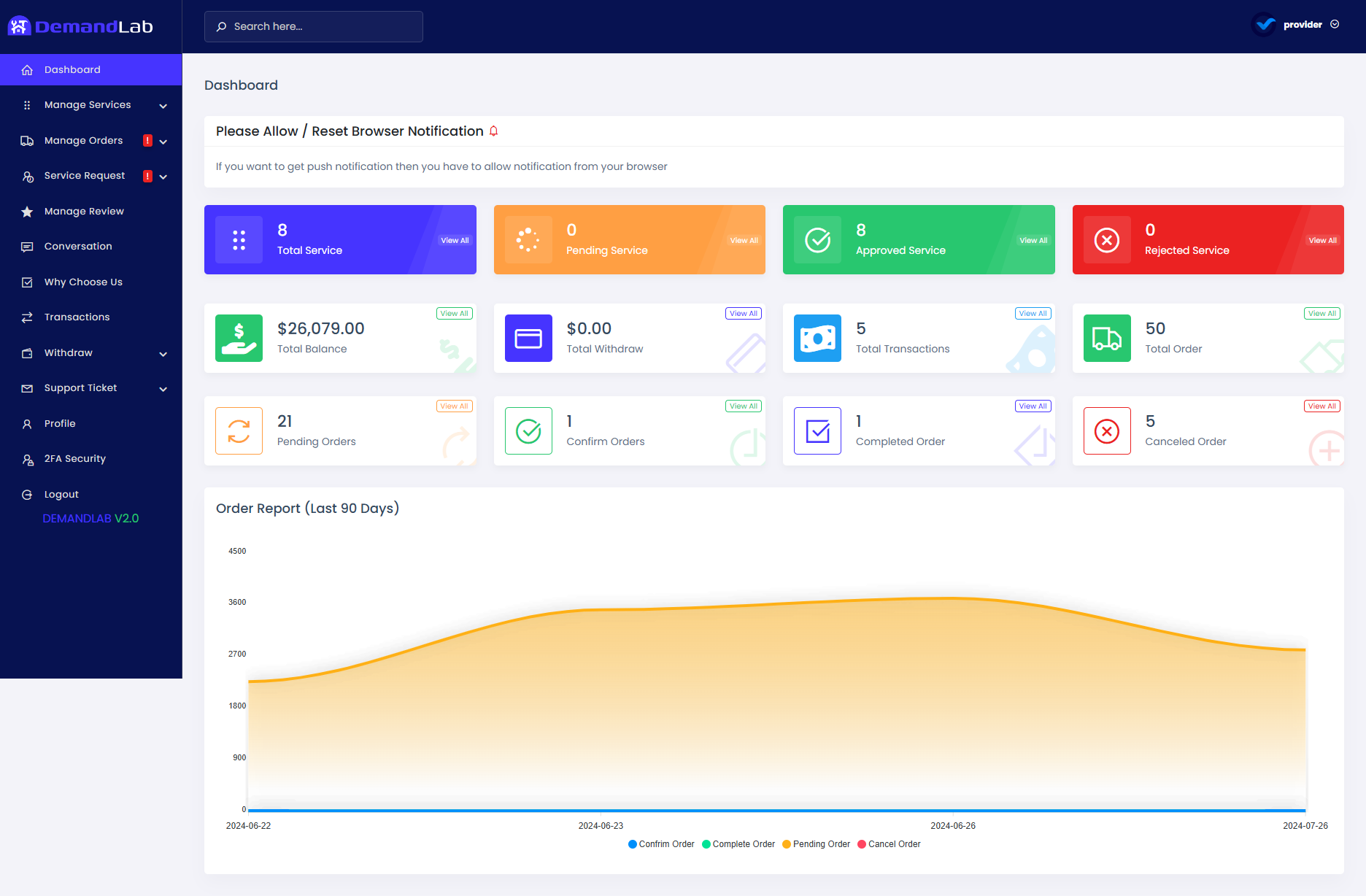Image resolution: width=1366 pixels, height=896 pixels.
Task: Toggle the Pending Order legend in chart
Action: click(x=816, y=844)
